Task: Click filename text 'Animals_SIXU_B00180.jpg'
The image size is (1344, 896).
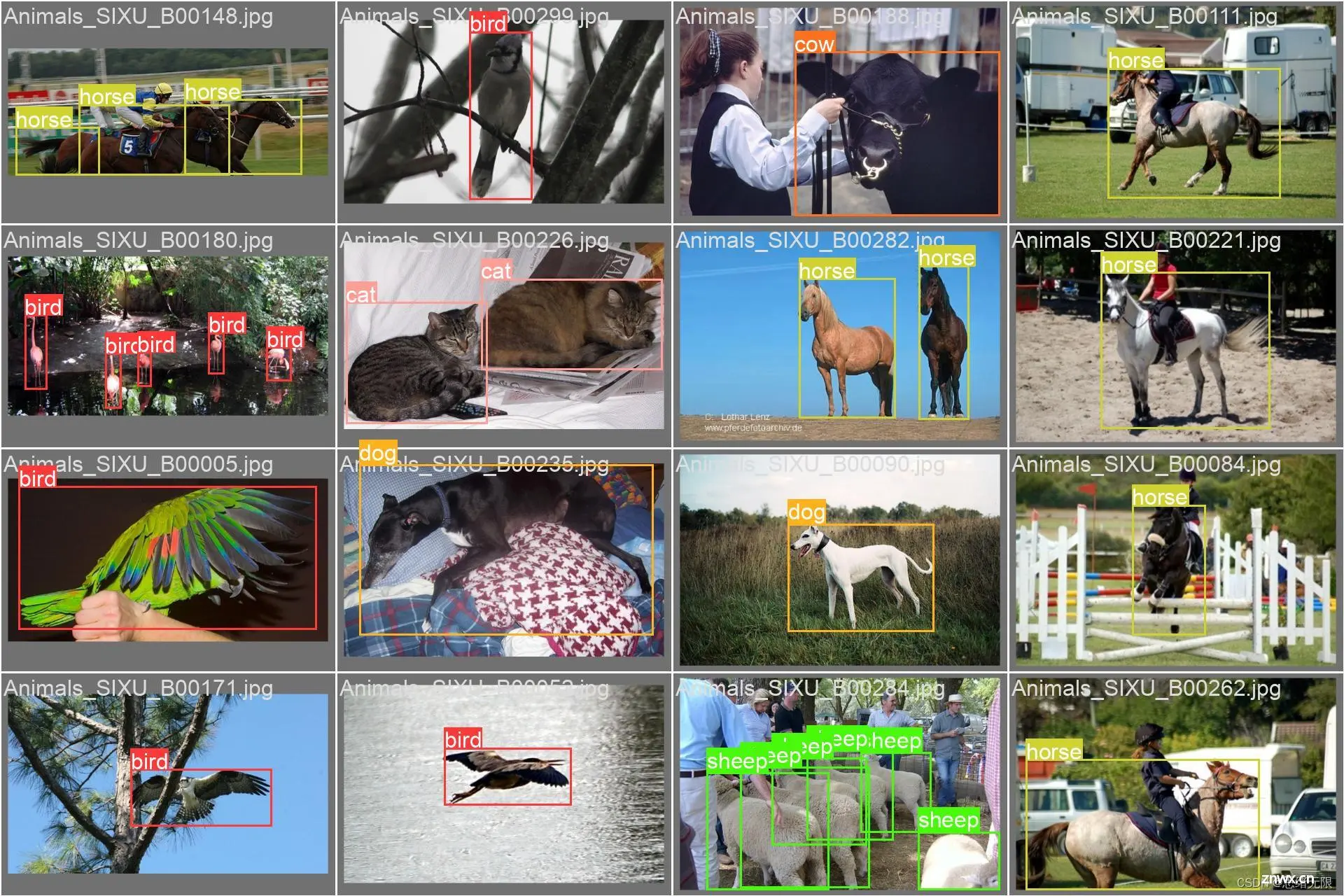Action: [139, 240]
